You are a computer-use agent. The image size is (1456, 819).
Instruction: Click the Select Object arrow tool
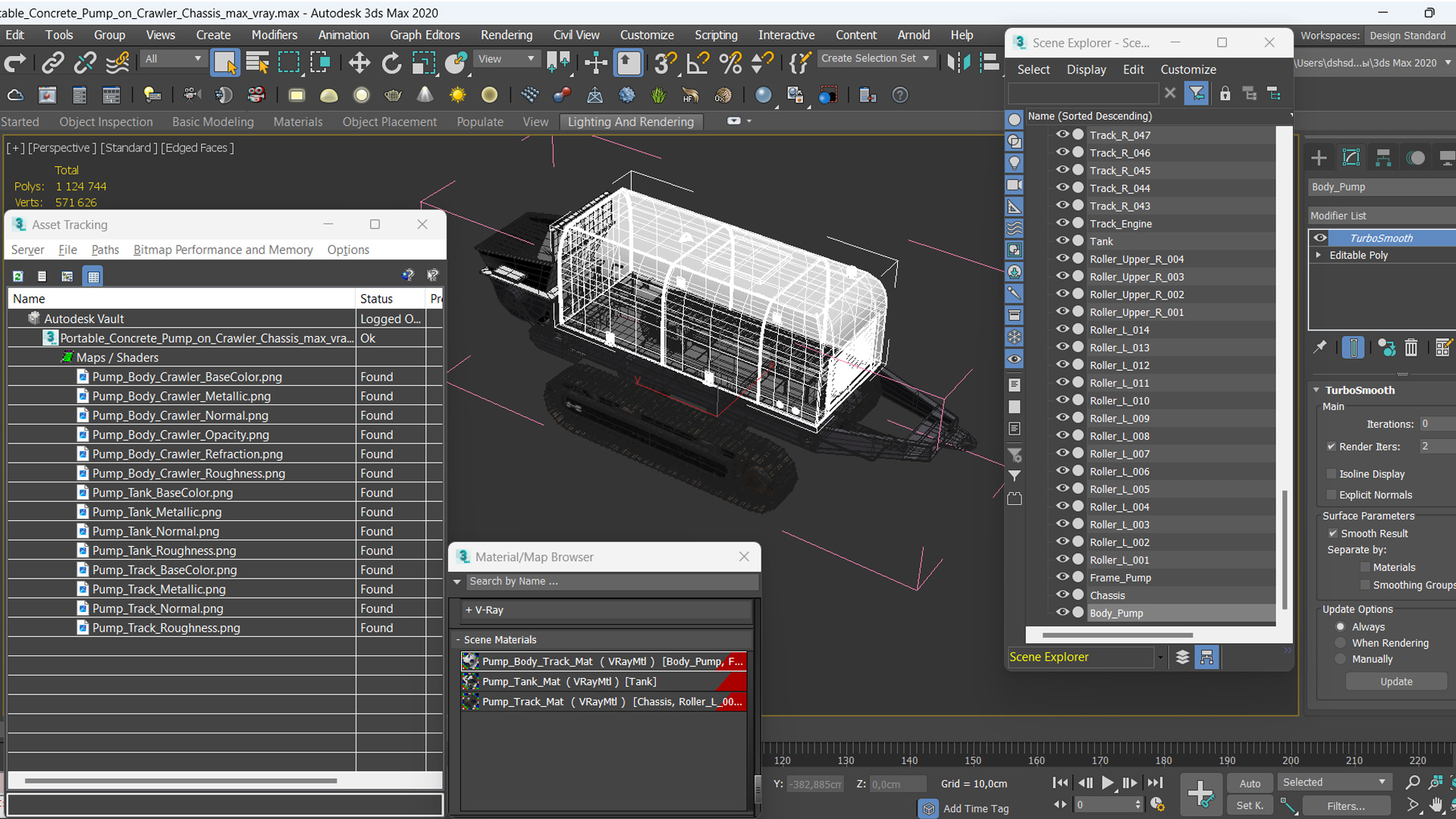tap(225, 63)
